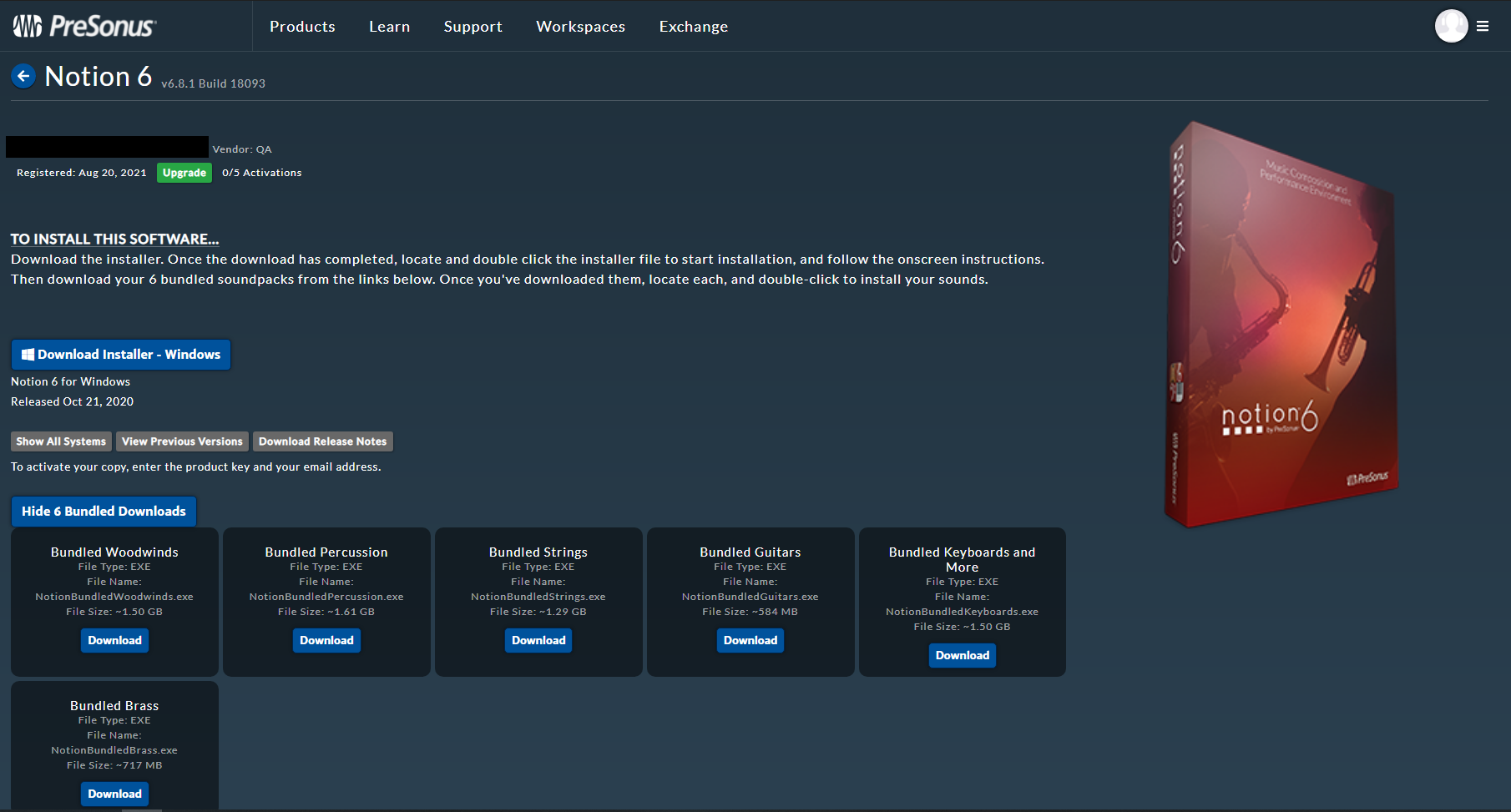This screenshot has width=1511, height=812.
Task: Click TO INSTALL THIS SOFTWARE heading
Action: (114, 240)
